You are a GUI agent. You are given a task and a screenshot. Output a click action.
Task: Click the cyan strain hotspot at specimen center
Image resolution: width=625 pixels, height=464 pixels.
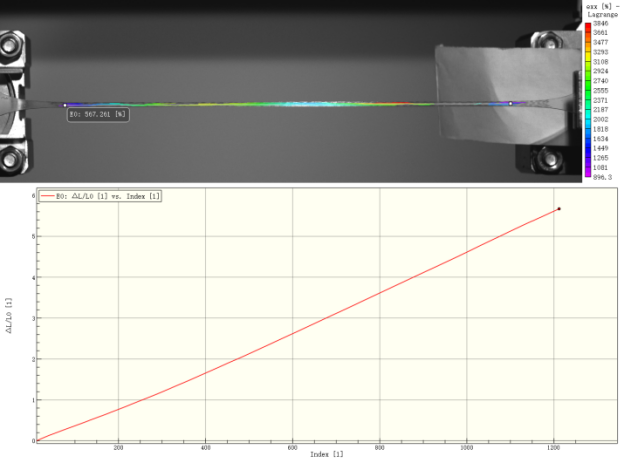tap(300, 103)
